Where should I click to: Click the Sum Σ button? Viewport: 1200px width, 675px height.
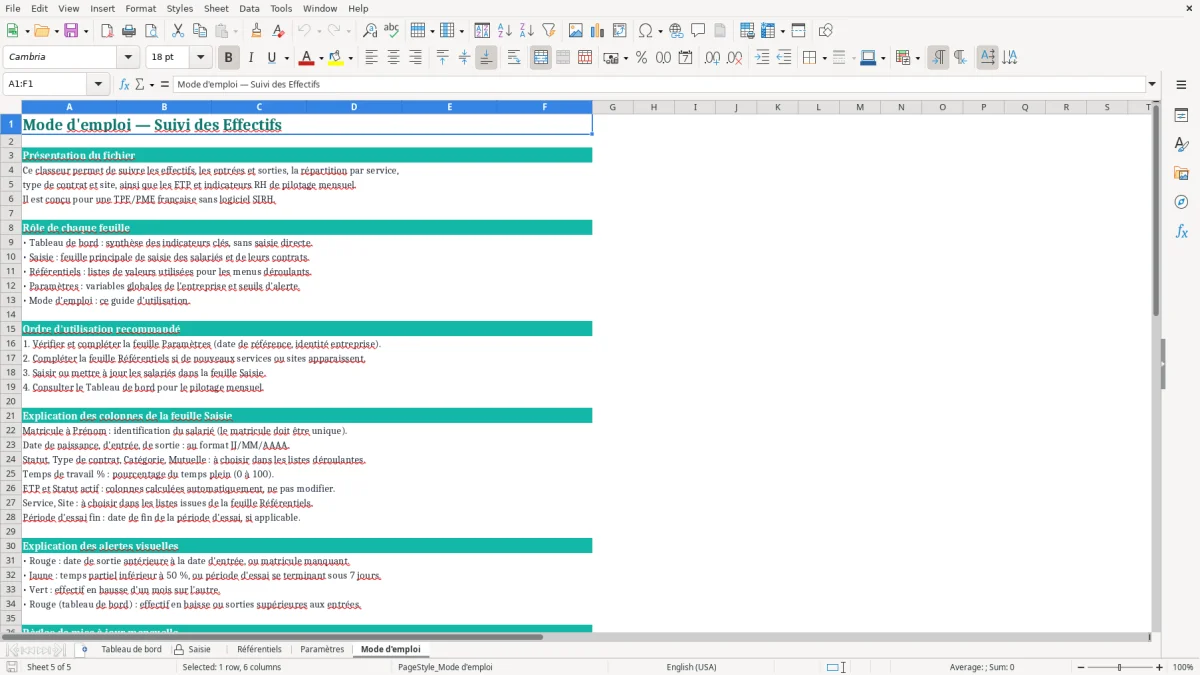140,84
